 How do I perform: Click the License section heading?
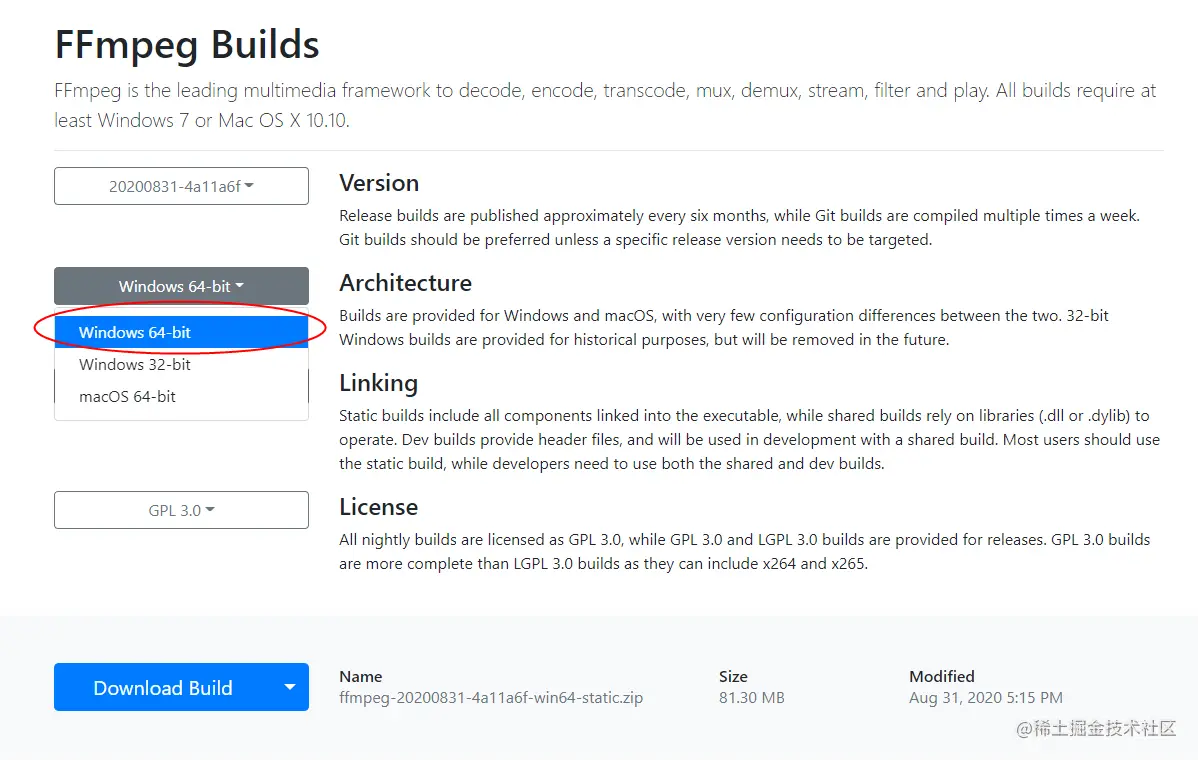point(378,507)
